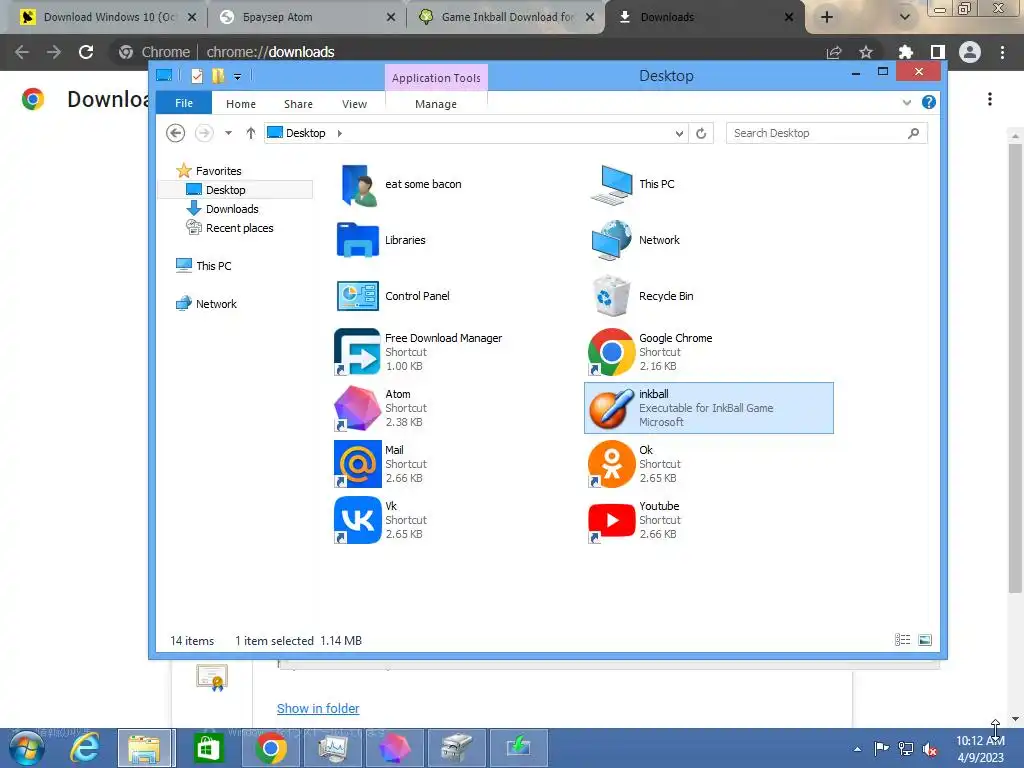Select the Mail shortcut icon
This screenshot has width=1024, height=768.
[x=357, y=464]
